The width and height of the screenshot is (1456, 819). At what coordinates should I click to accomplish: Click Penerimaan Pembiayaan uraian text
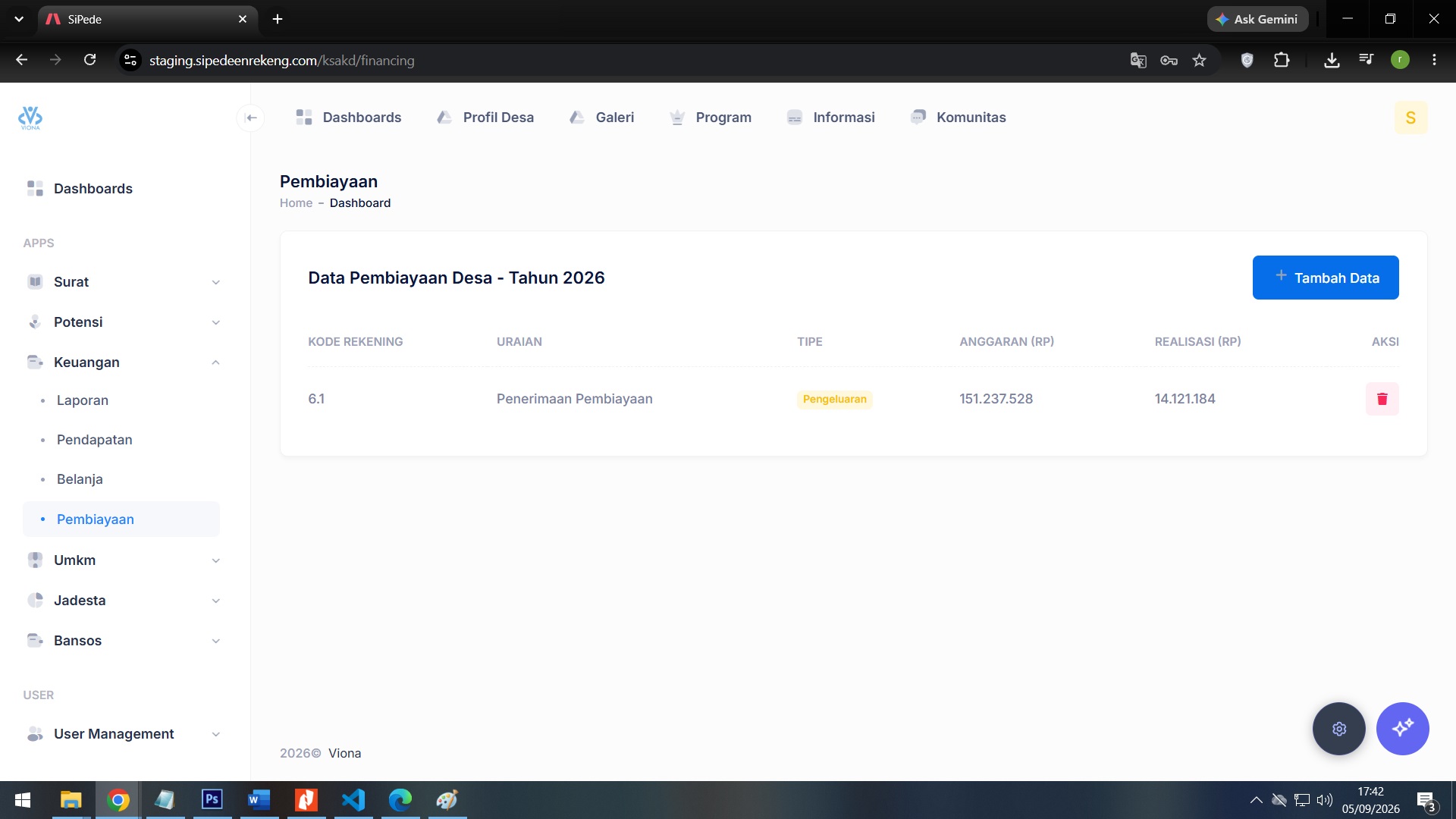574,399
